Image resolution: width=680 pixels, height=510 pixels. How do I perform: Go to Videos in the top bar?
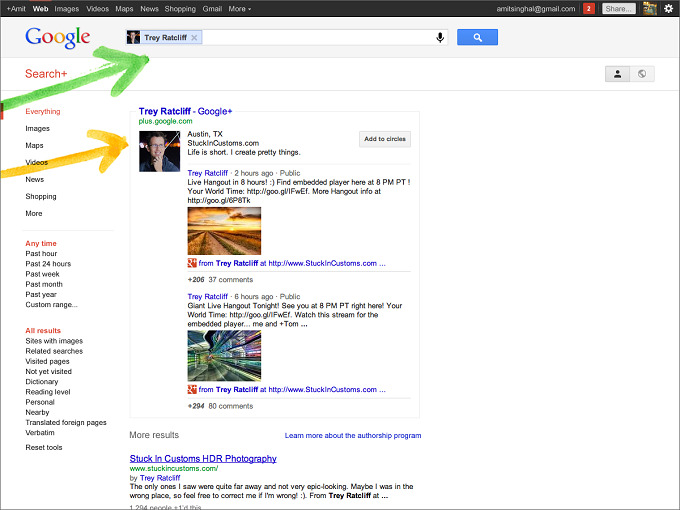click(97, 9)
